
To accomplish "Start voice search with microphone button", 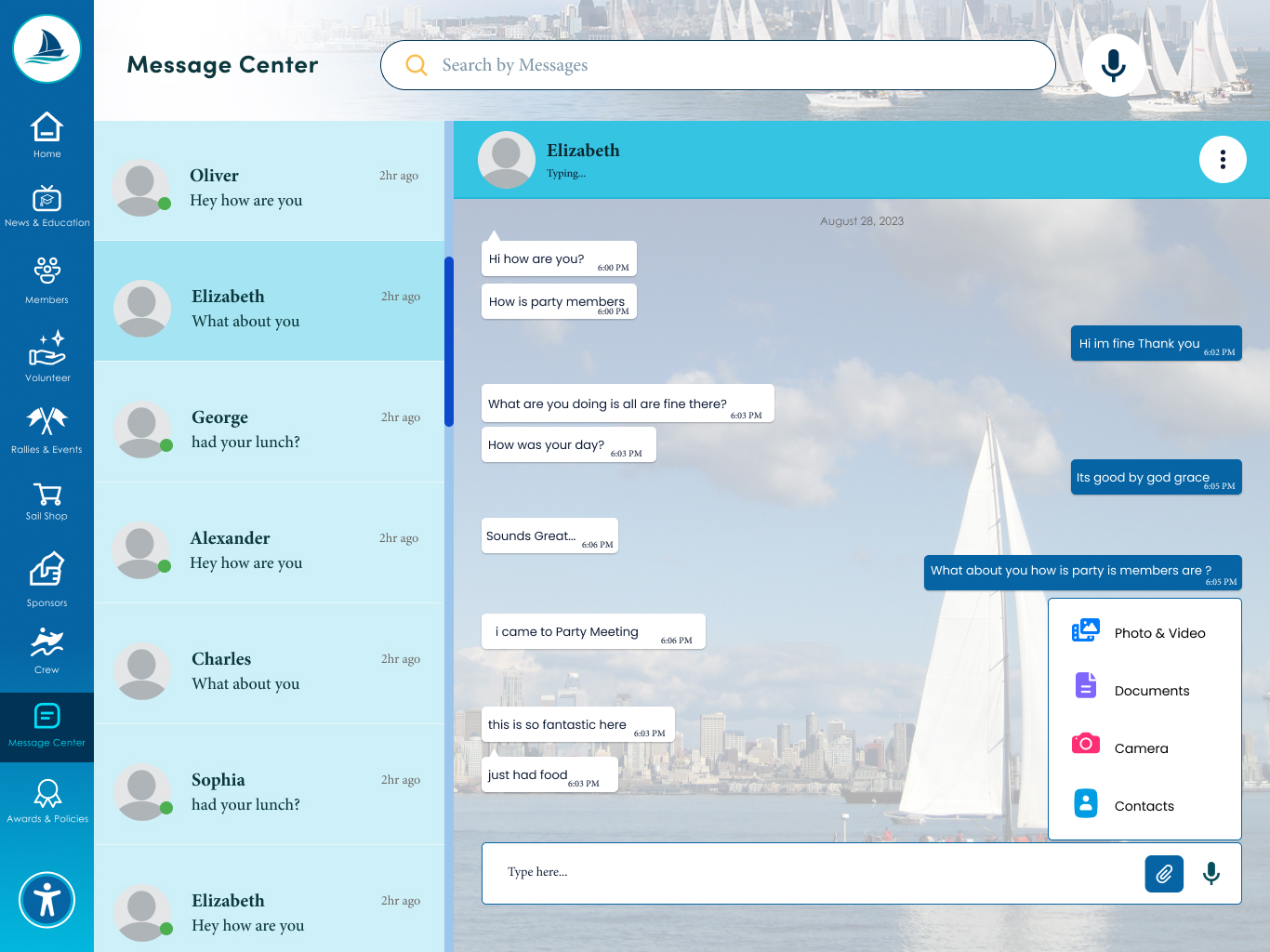I will pyautogui.click(x=1113, y=65).
